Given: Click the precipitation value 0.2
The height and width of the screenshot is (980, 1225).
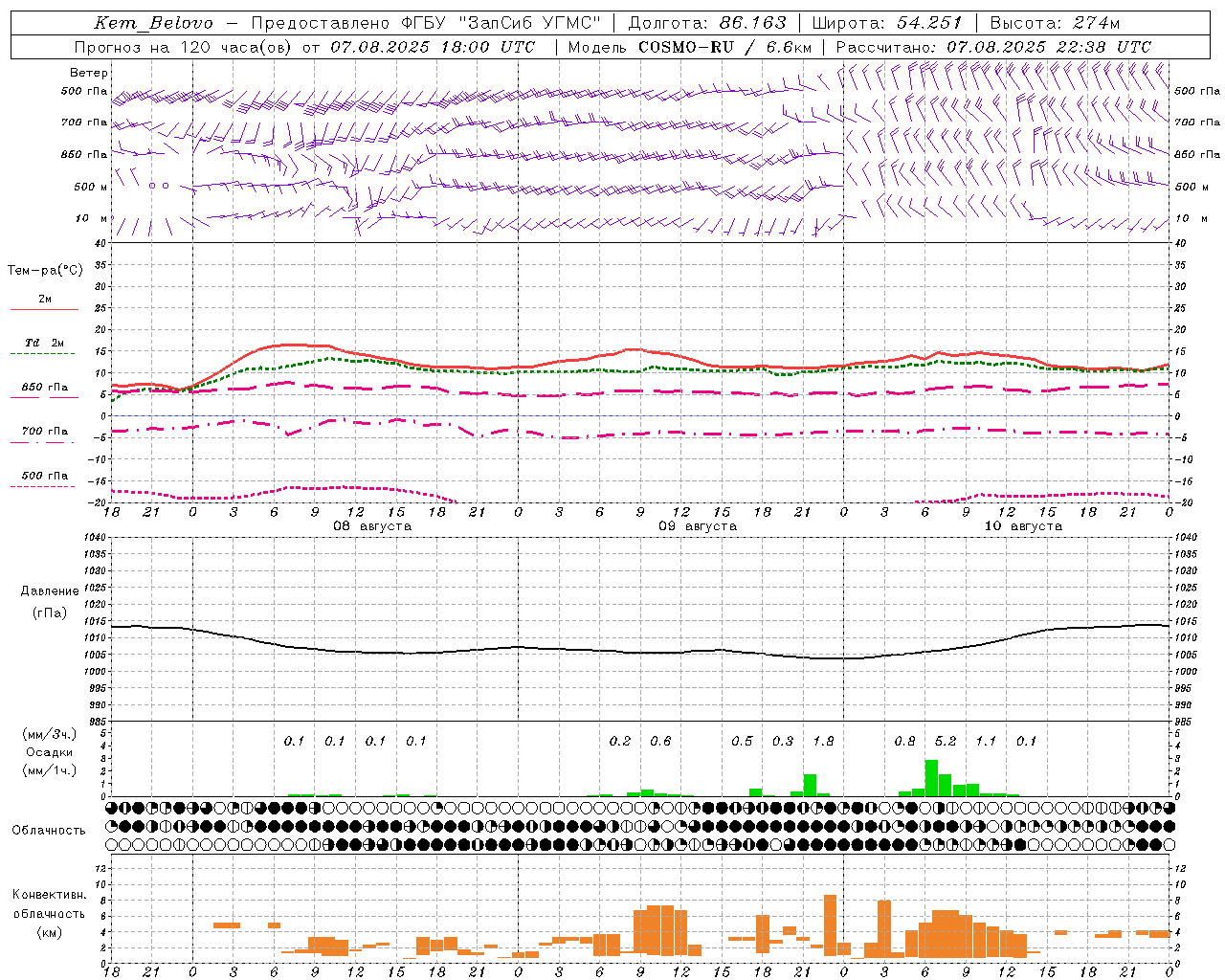Looking at the screenshot, I should click(x=620, y=742).
